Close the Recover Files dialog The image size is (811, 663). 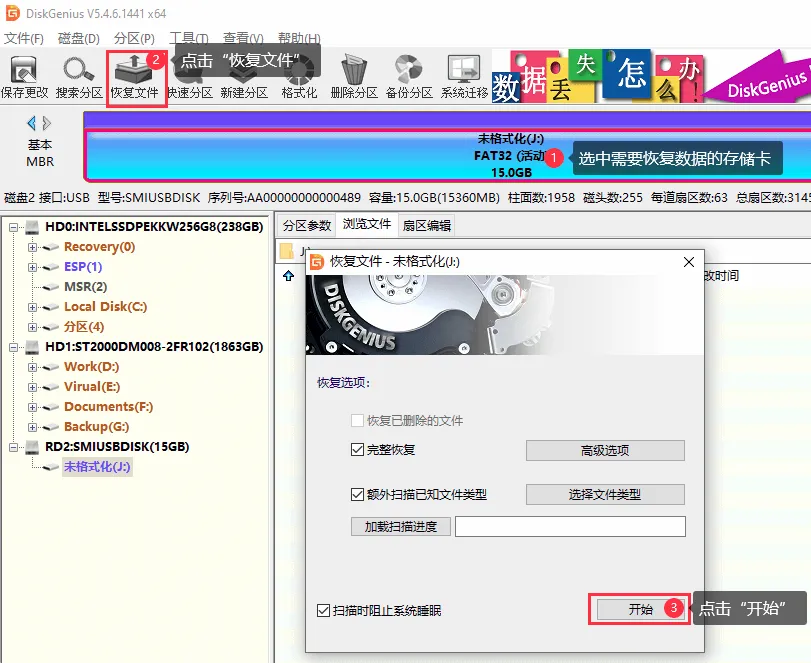point(688,262)
